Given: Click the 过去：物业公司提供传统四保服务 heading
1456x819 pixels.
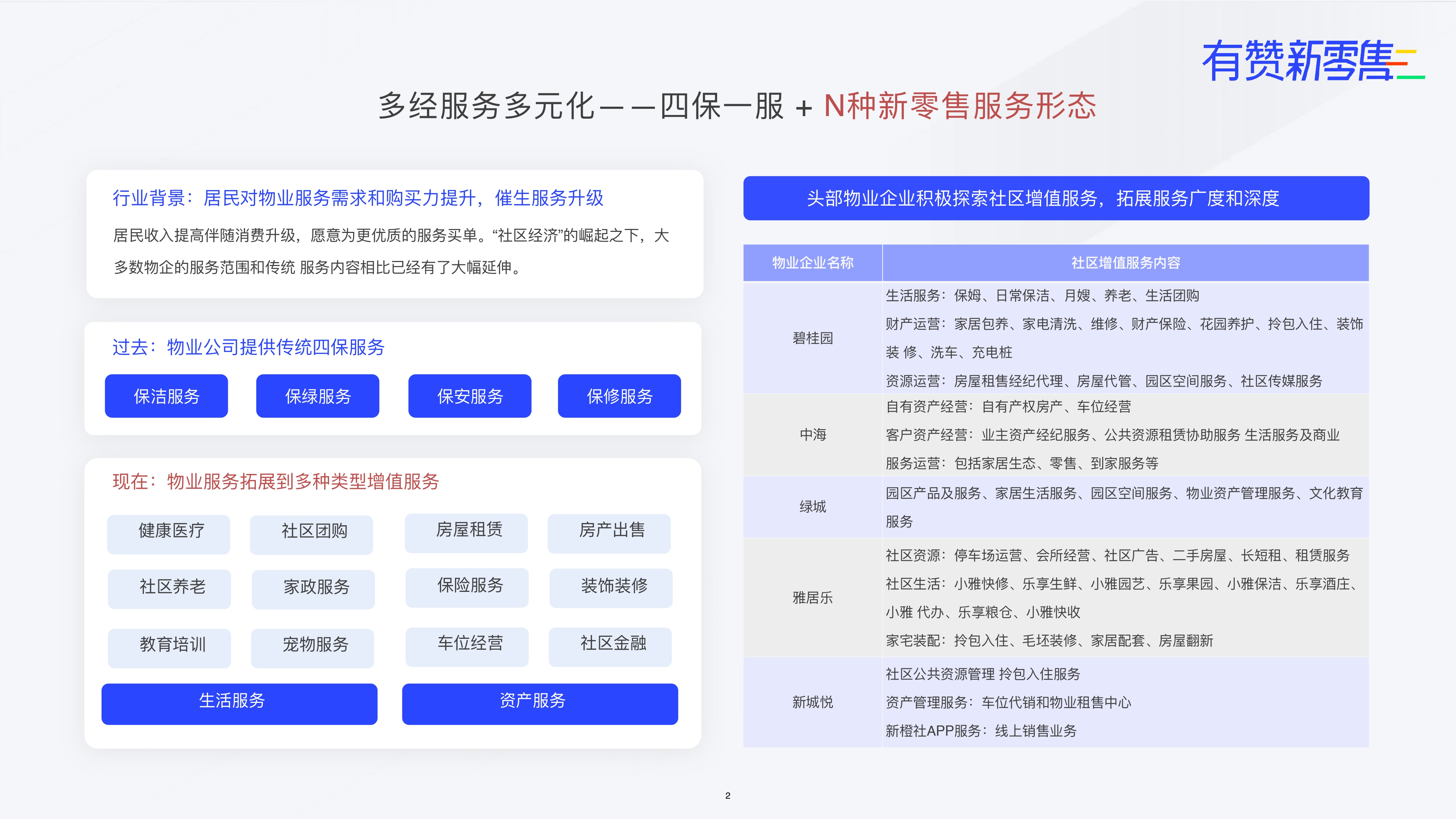Looking at the screenshot, I should 249,347.
